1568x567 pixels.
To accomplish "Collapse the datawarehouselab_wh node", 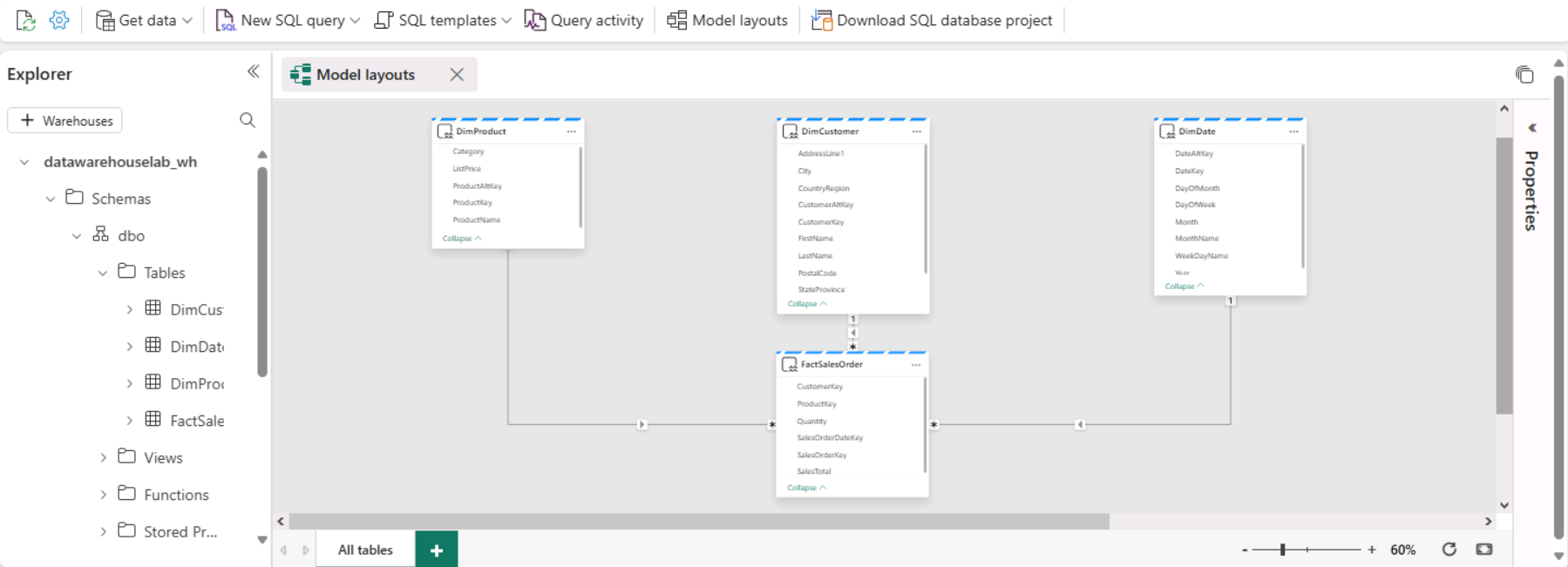I will tap(24, 162).
